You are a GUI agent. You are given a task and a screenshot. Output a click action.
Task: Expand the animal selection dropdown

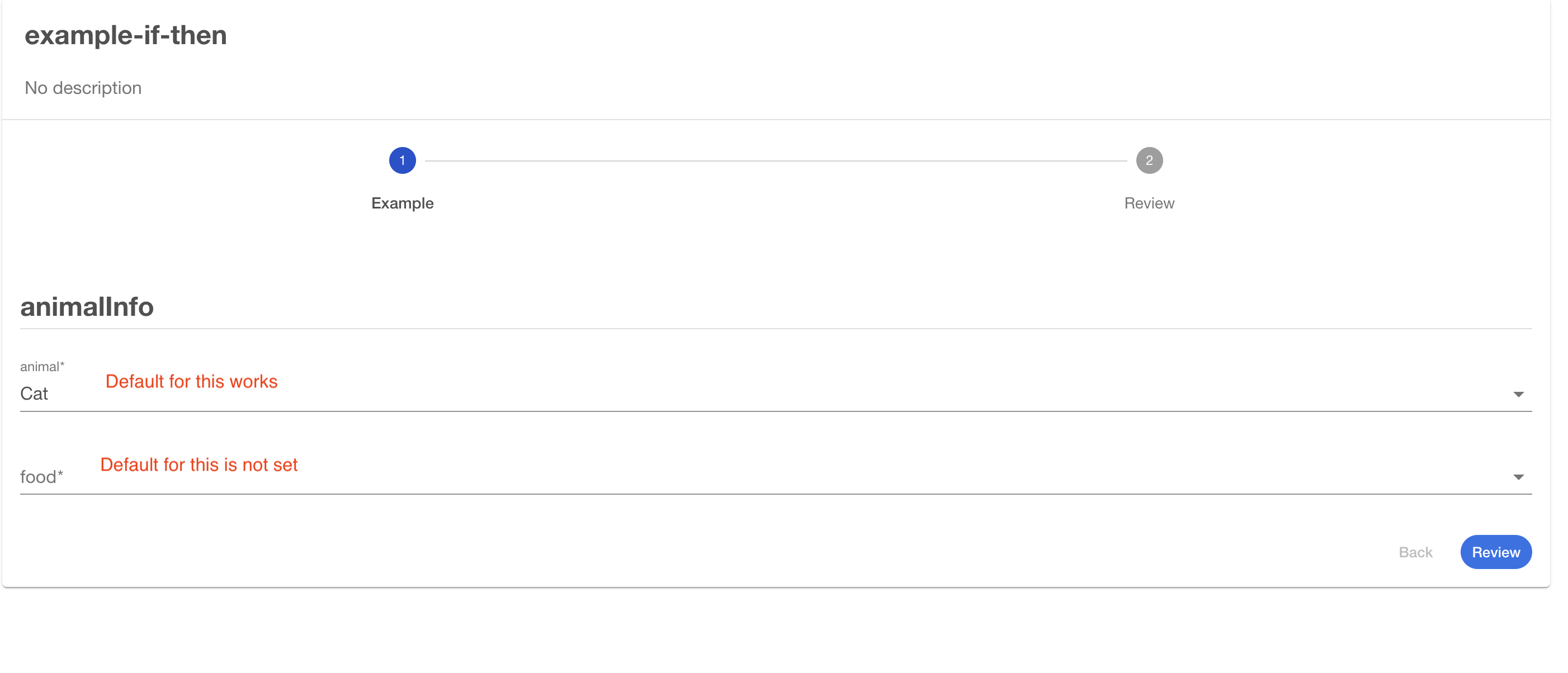click(1519, 394)
